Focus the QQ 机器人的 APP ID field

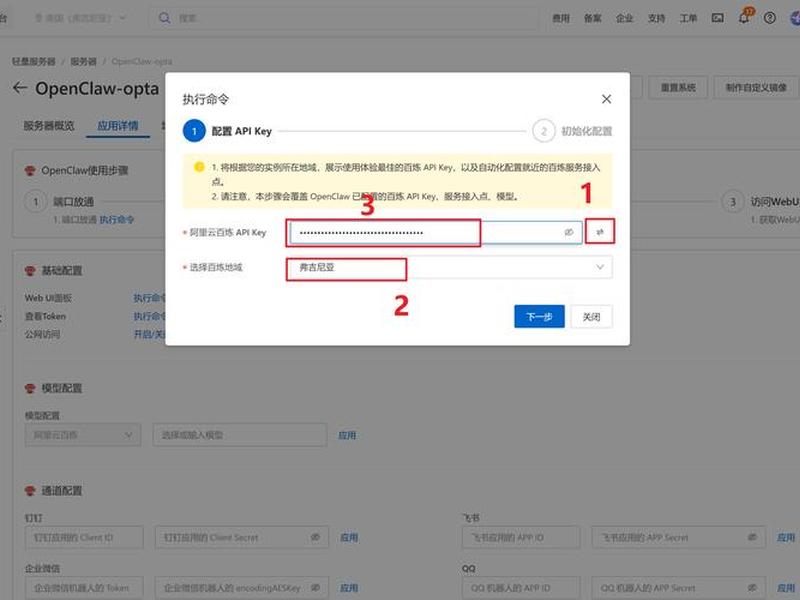click(x=521, y=588)
